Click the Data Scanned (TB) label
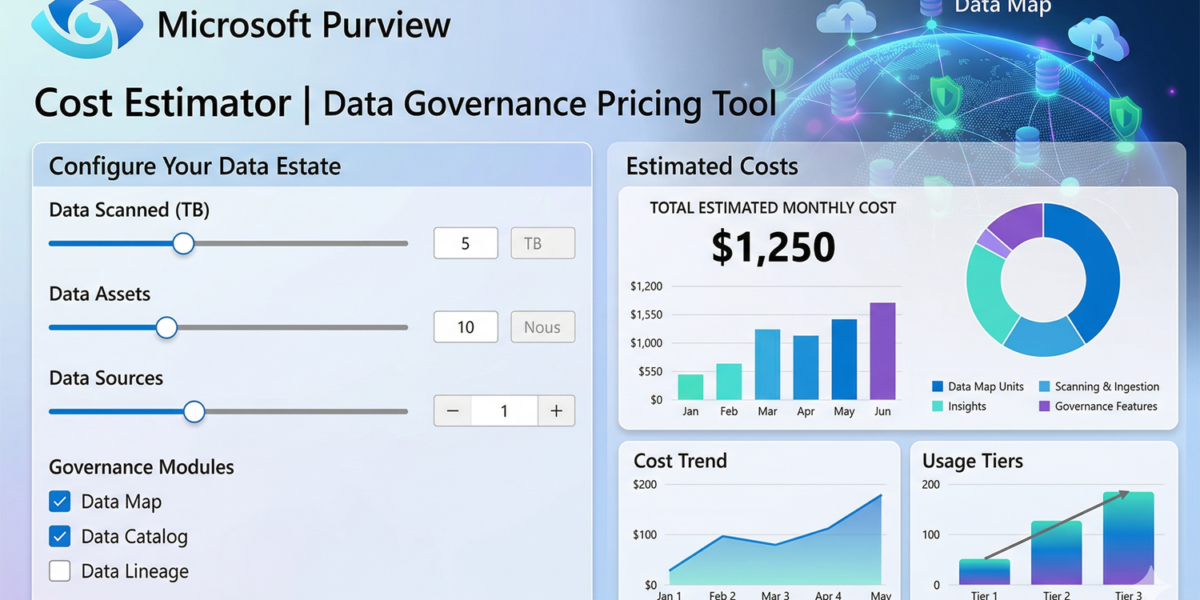 [x=129, y=210]
